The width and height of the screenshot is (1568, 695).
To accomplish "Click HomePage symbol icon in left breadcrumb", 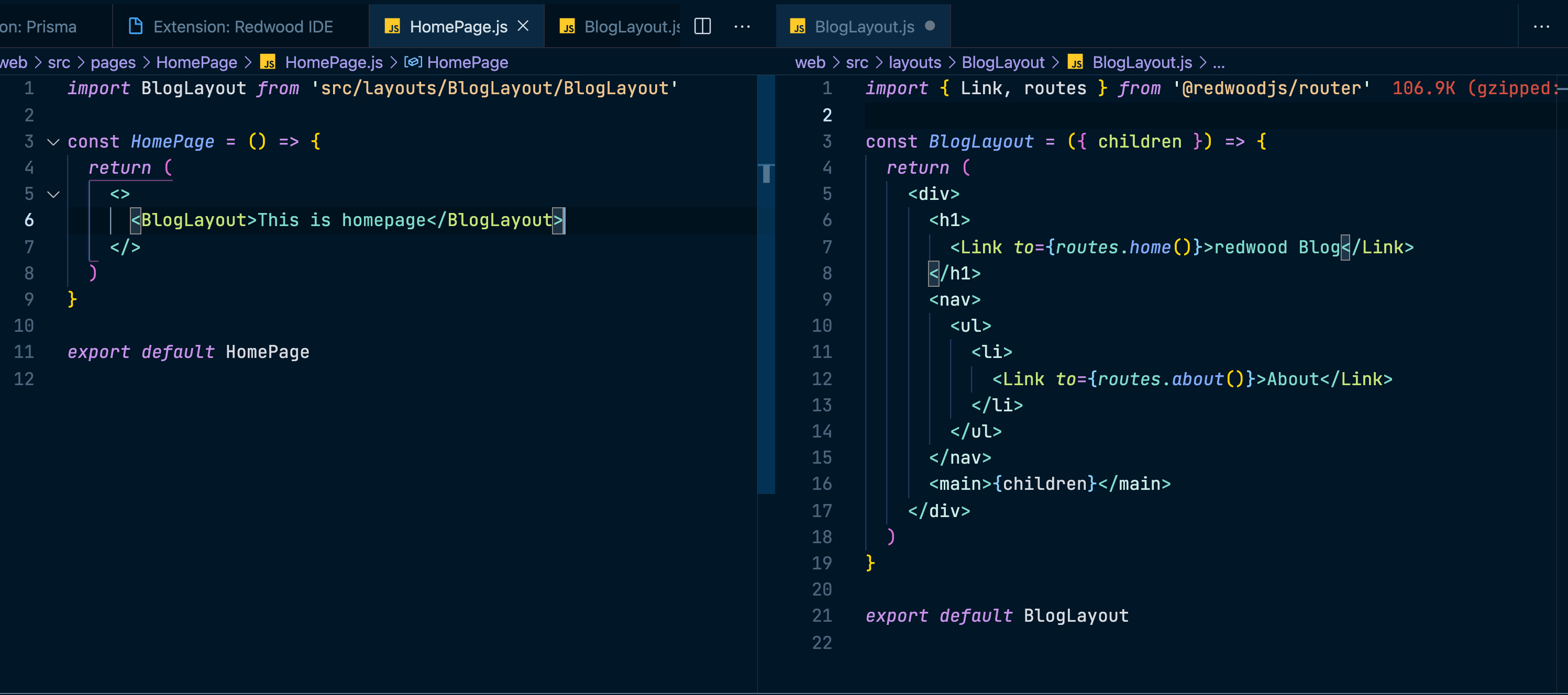I will pyautogui.click(x=413, y=62).
